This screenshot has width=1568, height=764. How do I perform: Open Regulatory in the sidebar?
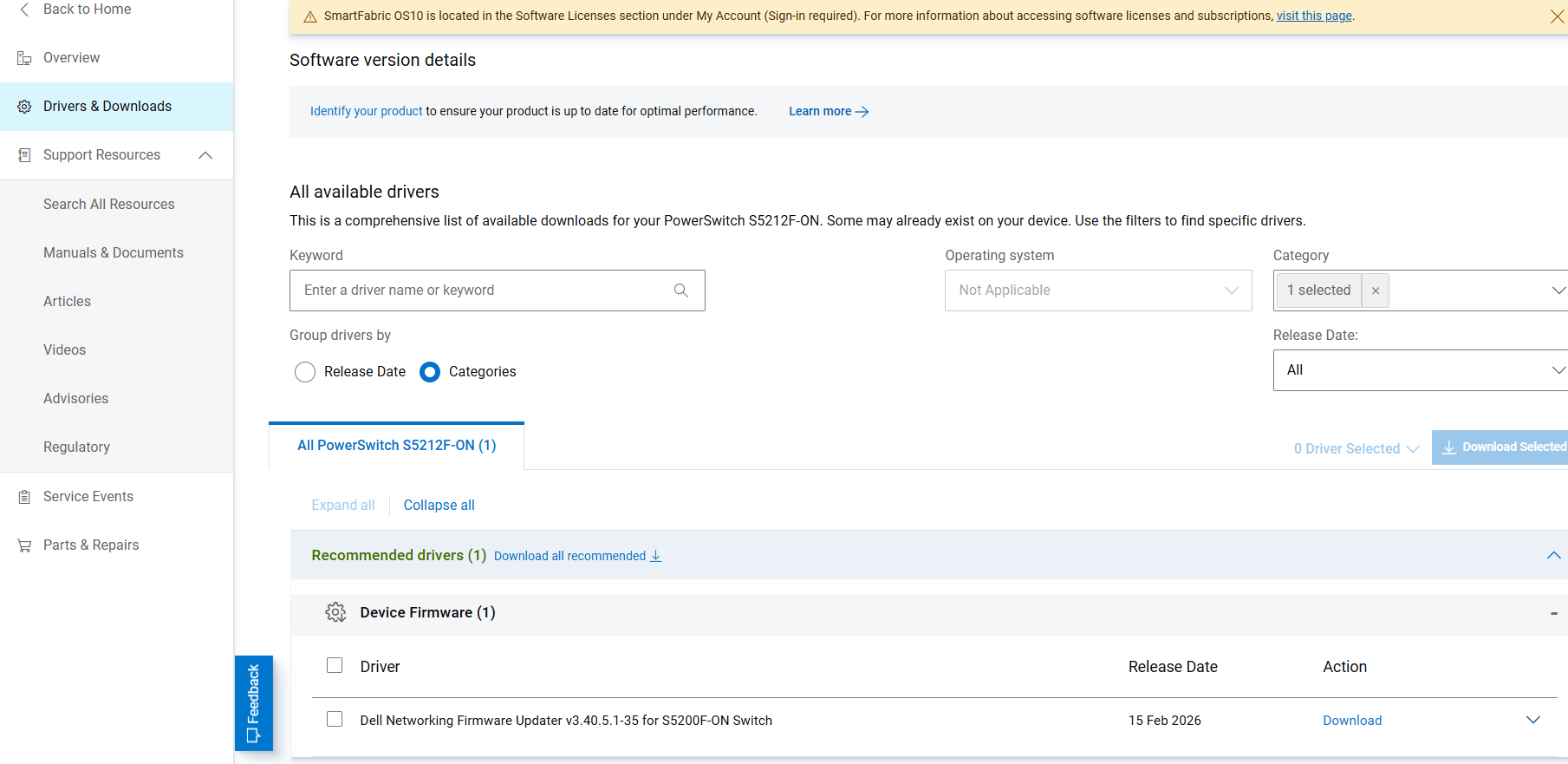click(76, 447)
